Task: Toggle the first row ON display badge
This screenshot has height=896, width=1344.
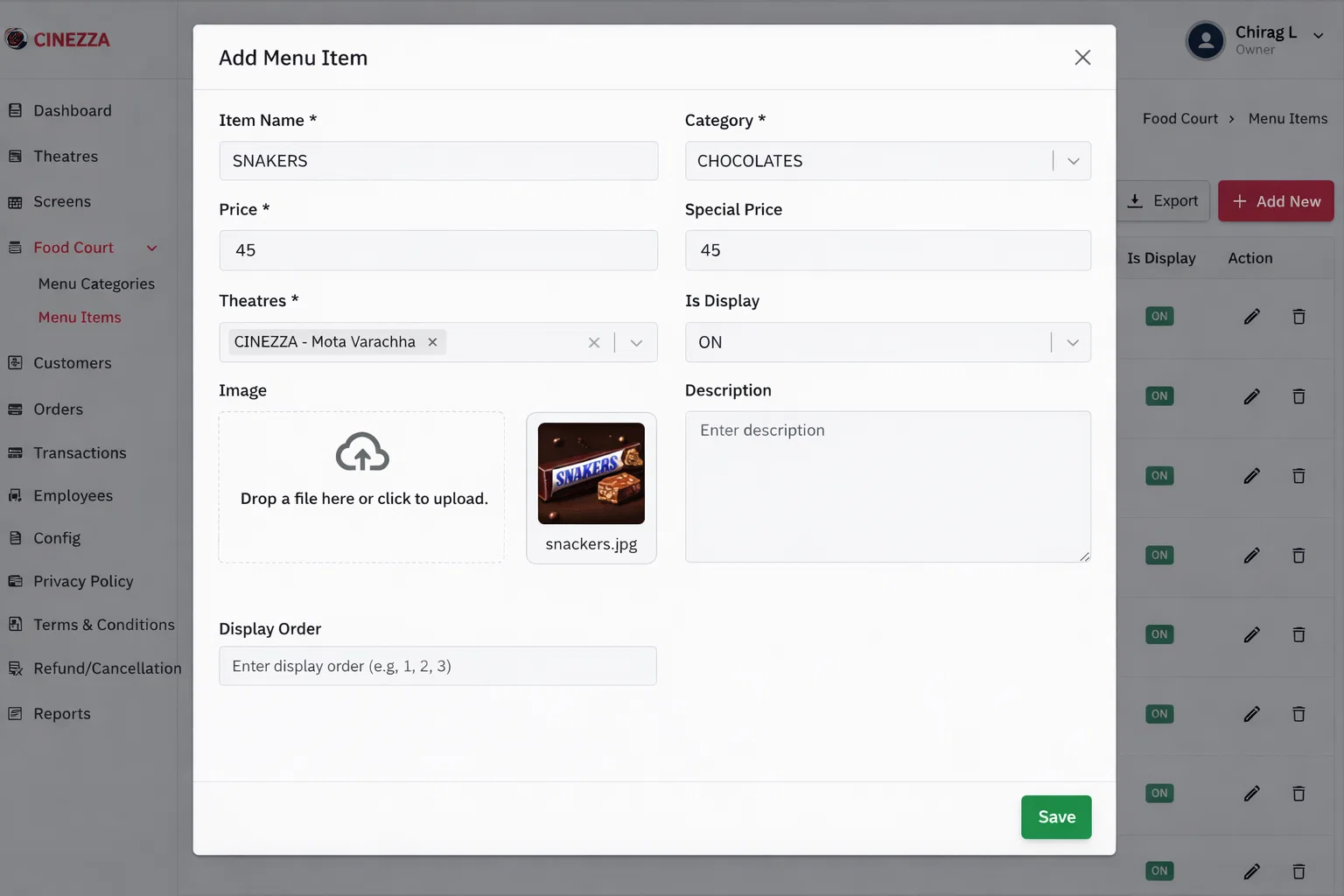Action: tap(1159, 317)
